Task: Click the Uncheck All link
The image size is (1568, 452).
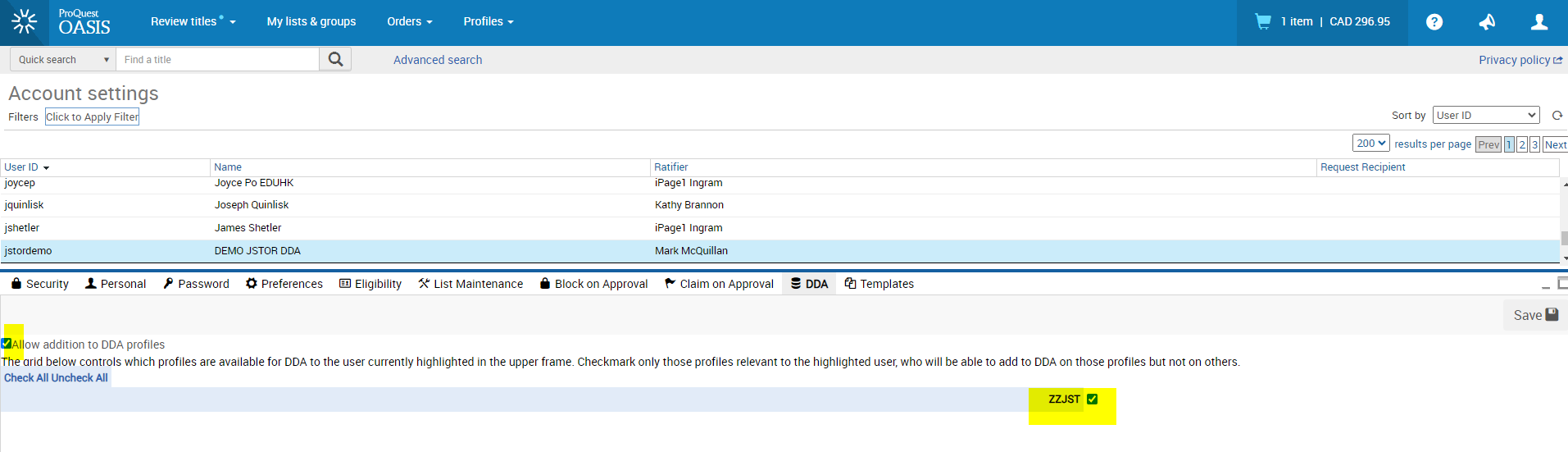Action: [x=80, y=378]
